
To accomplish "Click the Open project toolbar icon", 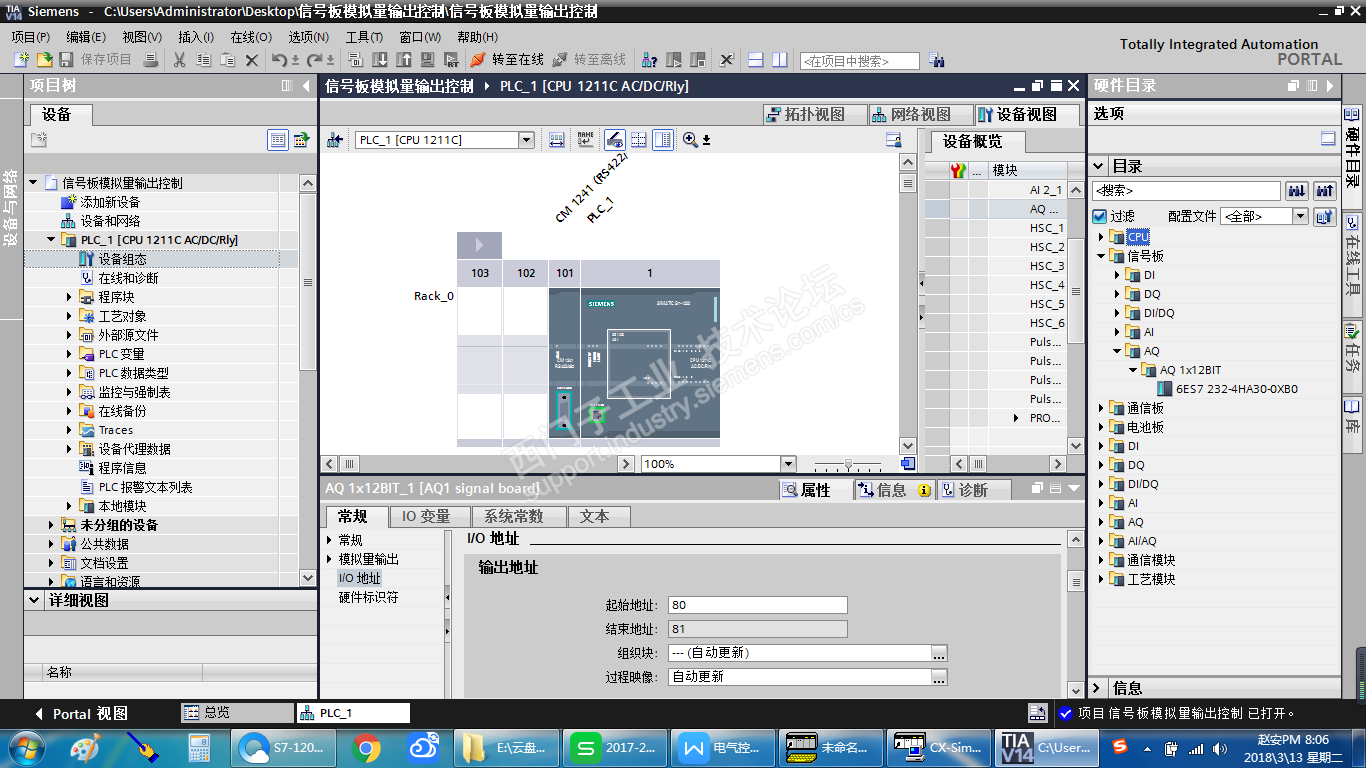I will 44,60.
